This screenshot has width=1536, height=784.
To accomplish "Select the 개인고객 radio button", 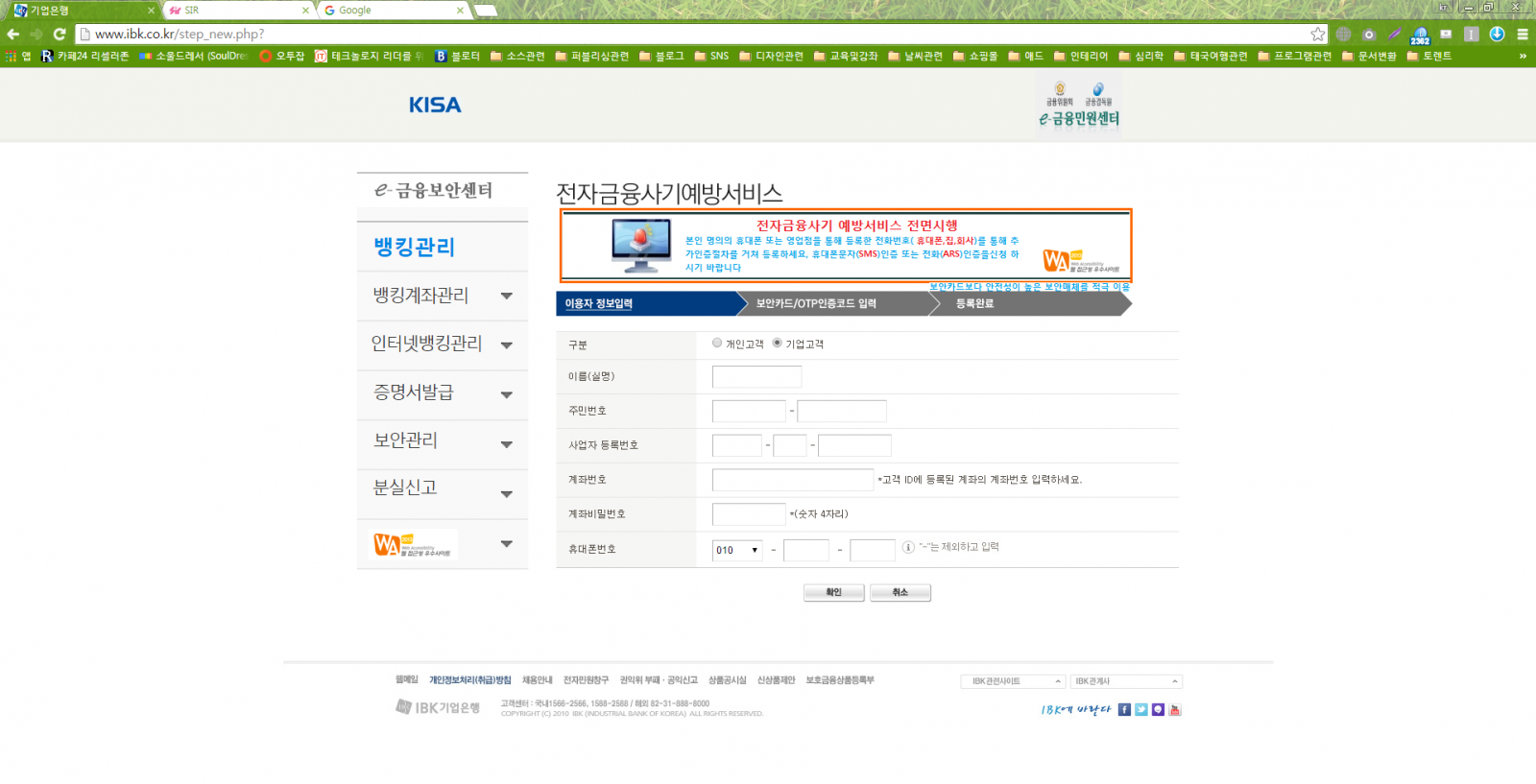I will coord(717,343).
